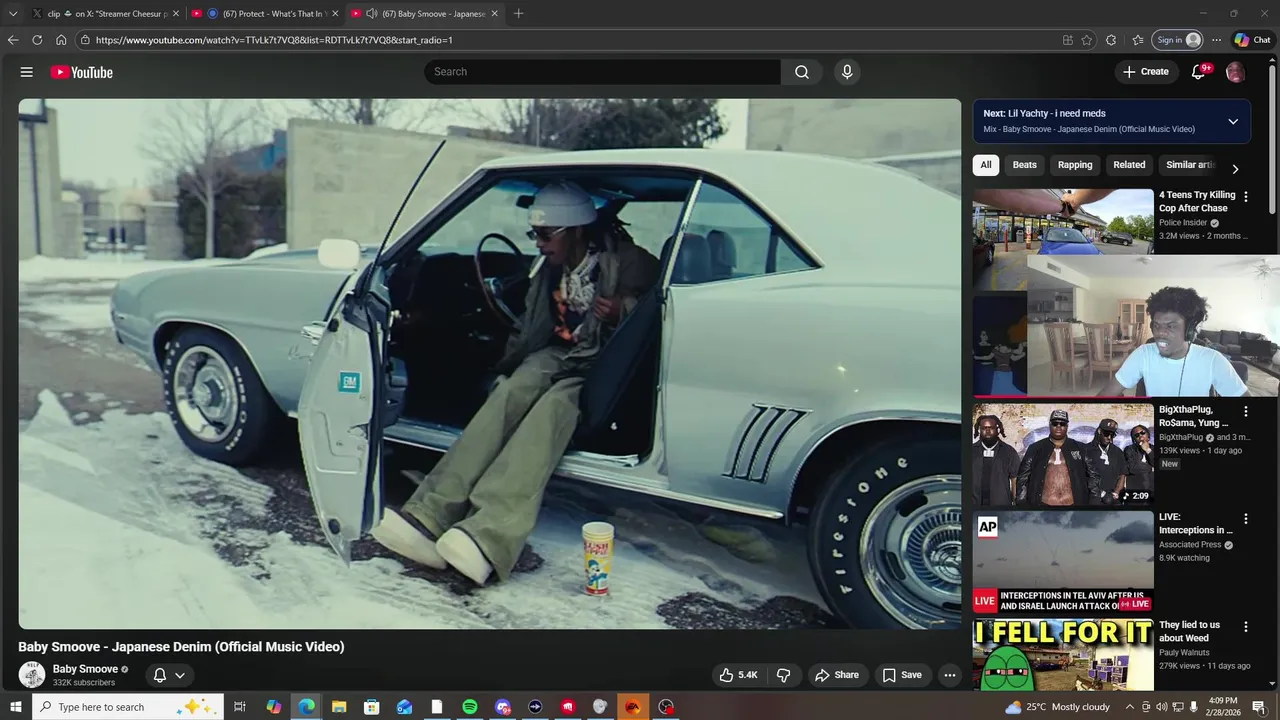Click the Japanese Denim video player
Screen dimensions: 1280x720
coord(490,364)
